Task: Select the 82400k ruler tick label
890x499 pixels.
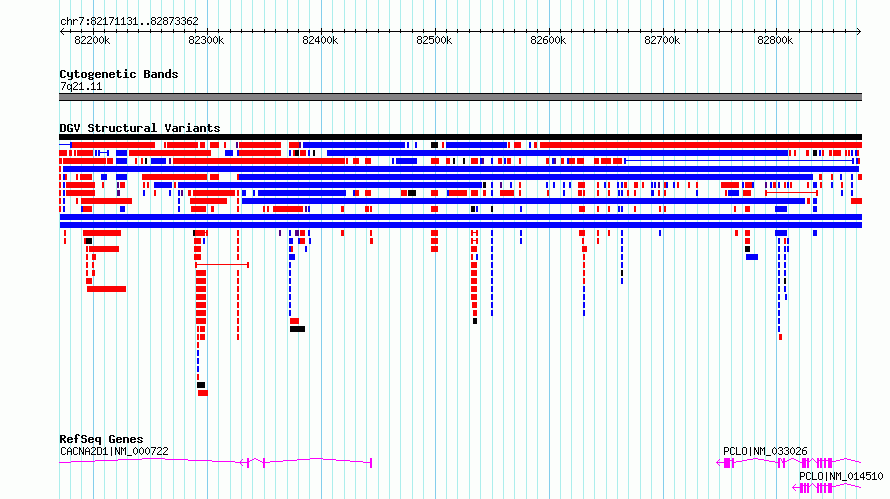Action: [320, 40]
